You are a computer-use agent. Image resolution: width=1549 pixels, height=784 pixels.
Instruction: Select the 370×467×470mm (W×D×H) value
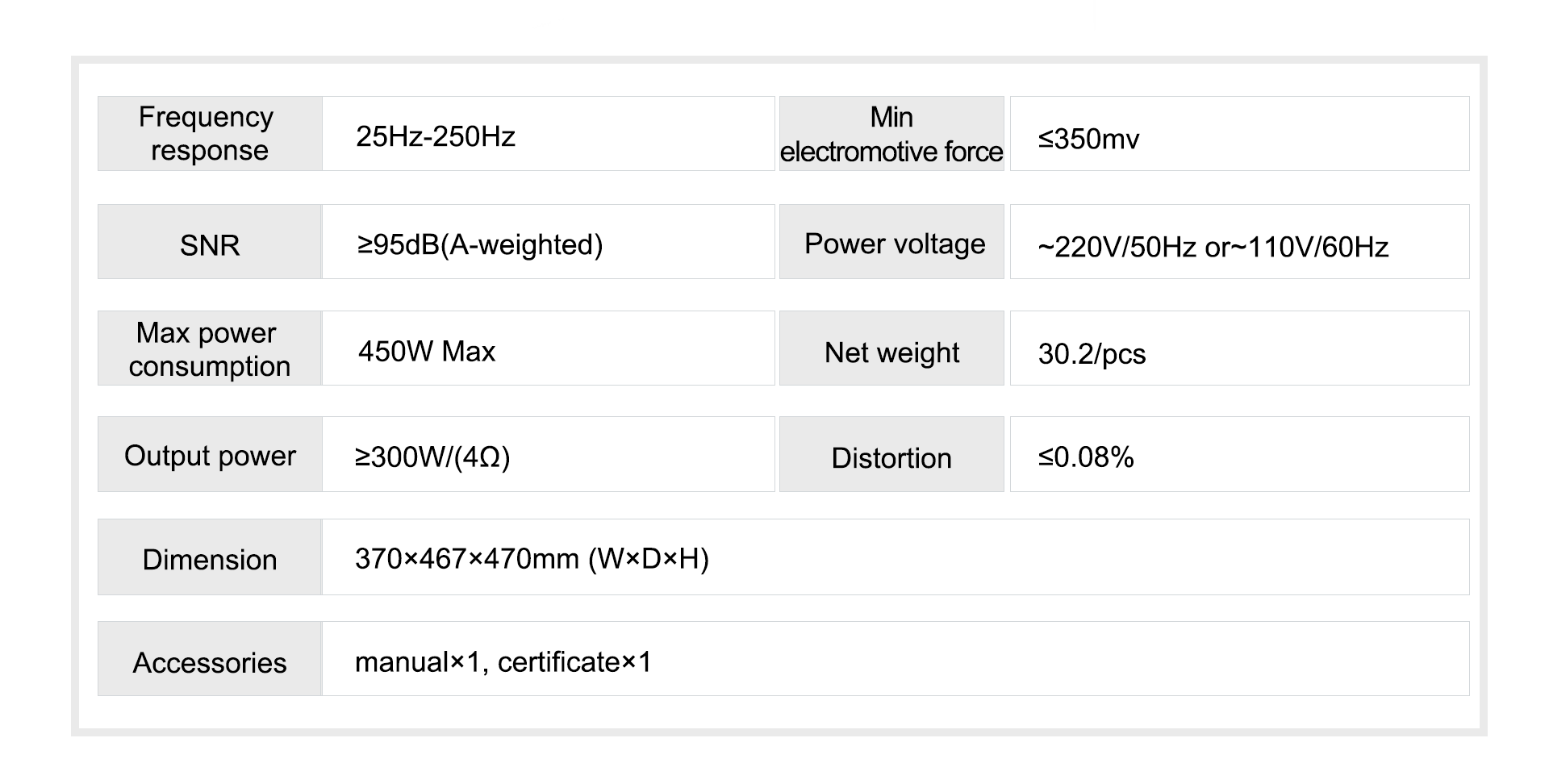coord(532,558)
